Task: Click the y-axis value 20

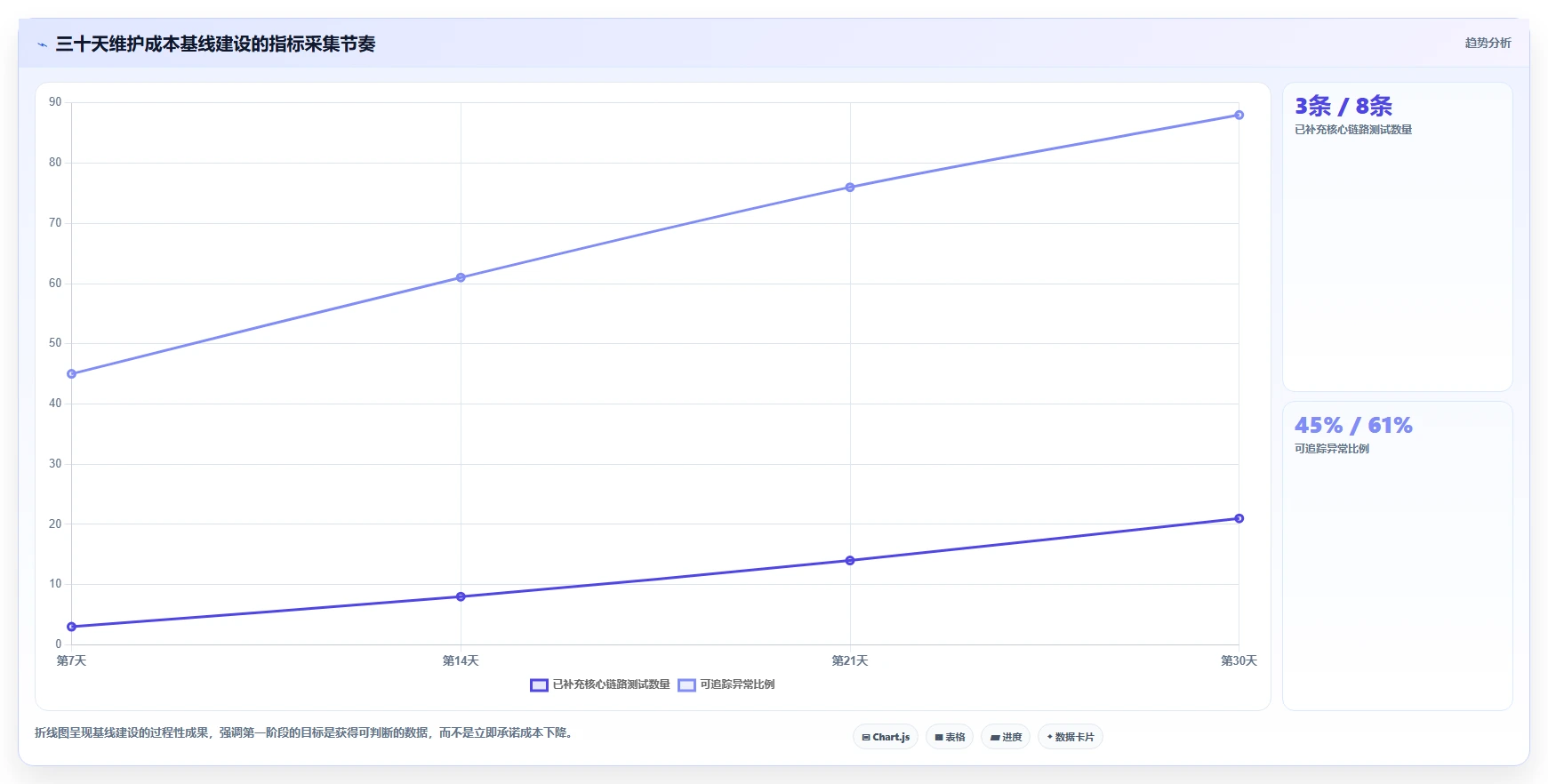Action: (55, 524)
